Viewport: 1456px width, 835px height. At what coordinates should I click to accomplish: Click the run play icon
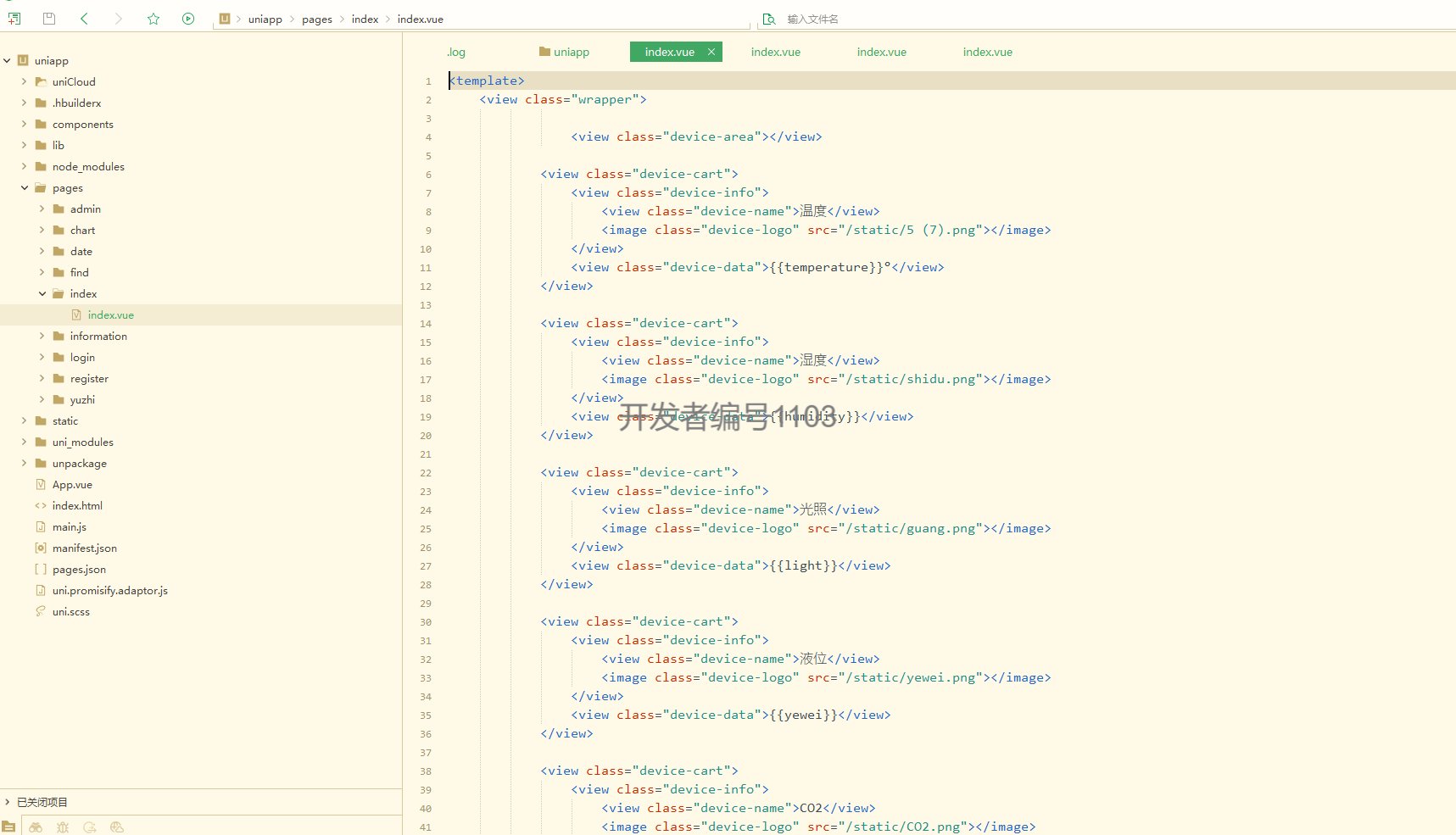click(x=188, y=19)
